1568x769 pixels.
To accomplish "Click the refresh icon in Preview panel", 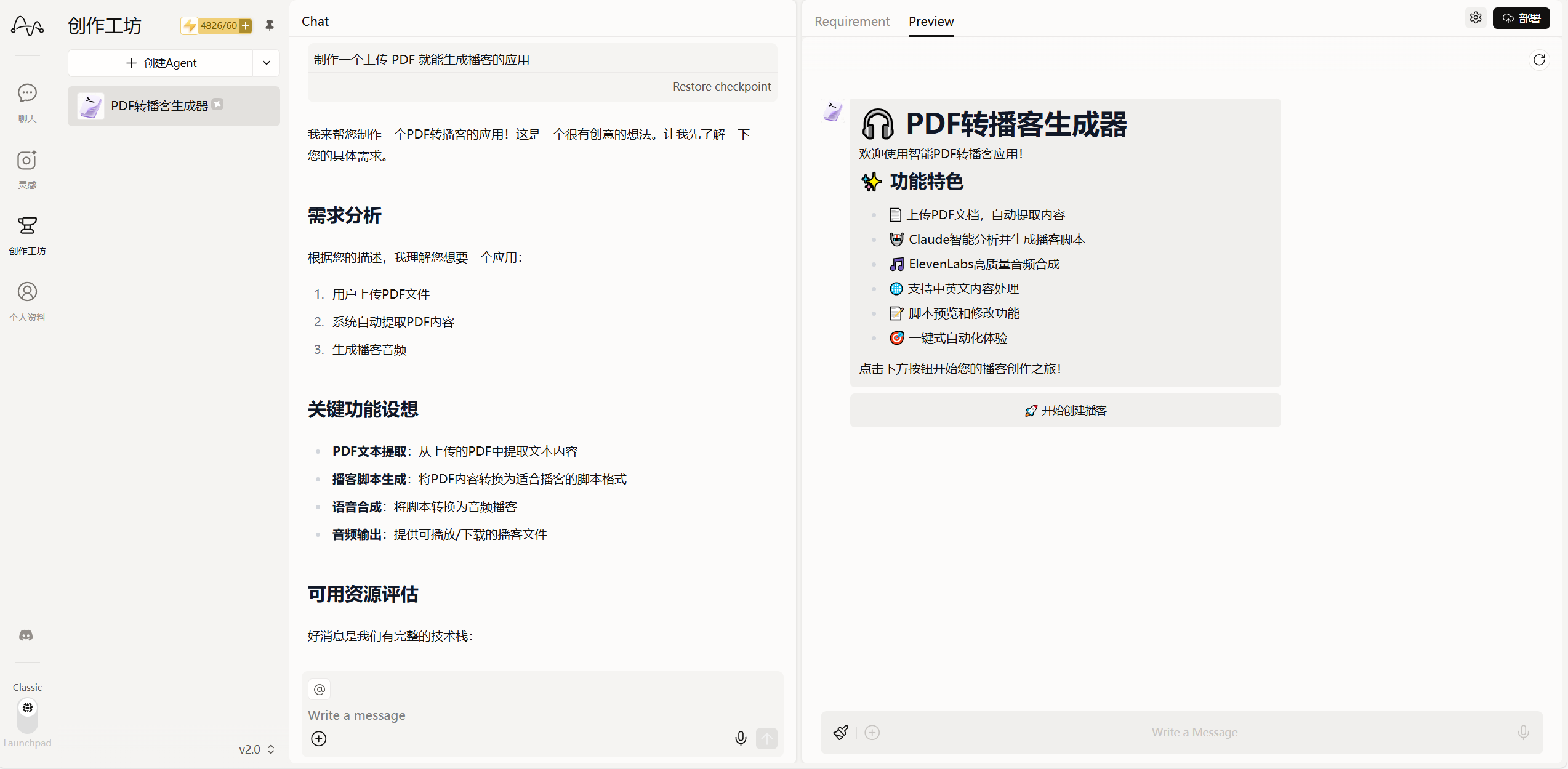I will click(1539, 60).
